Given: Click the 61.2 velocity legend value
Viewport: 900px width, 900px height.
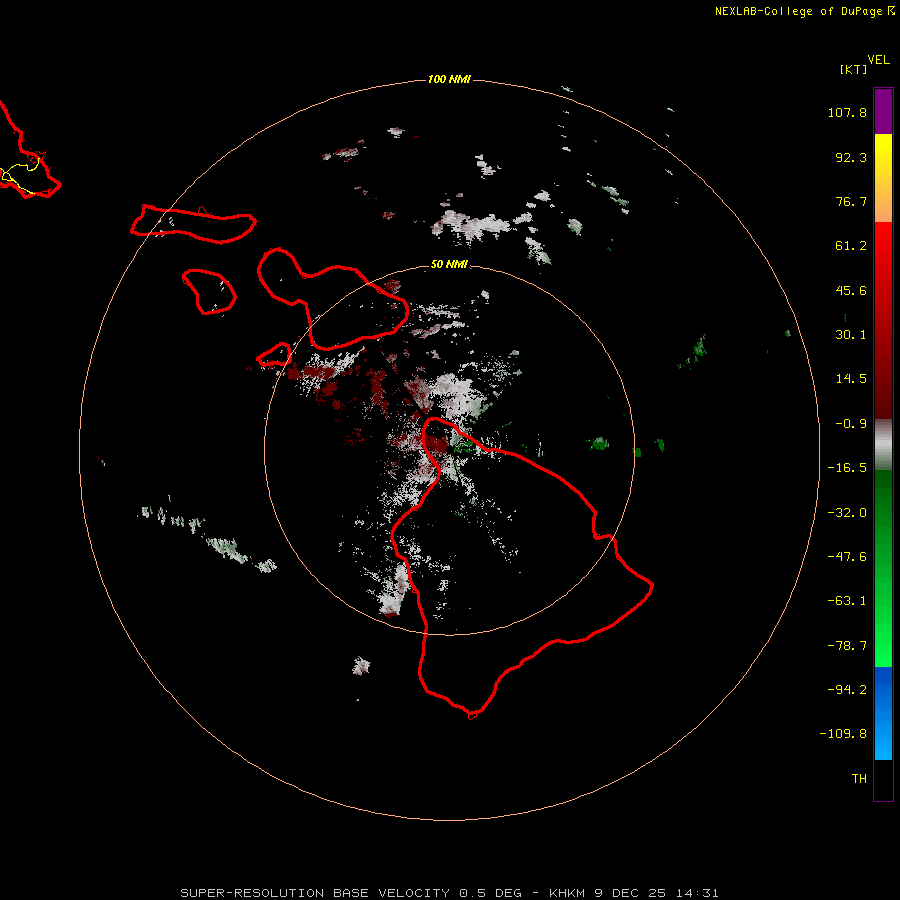Looking at the screenshot, I should point(851,246).
